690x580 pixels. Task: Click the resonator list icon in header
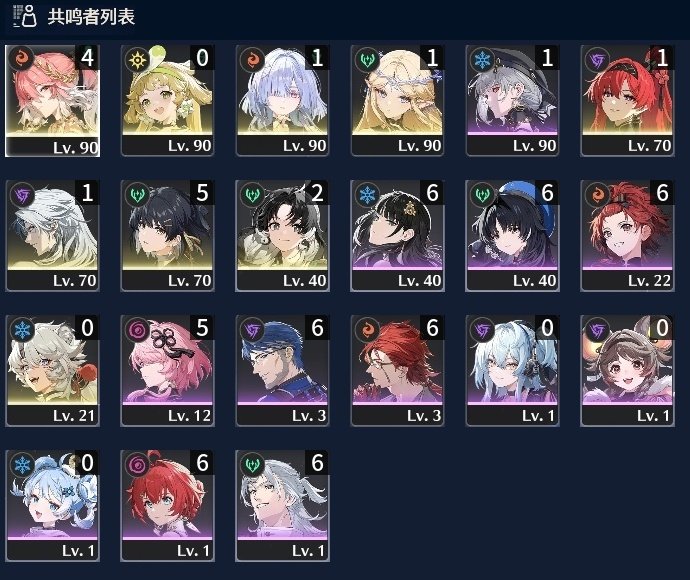25,16
